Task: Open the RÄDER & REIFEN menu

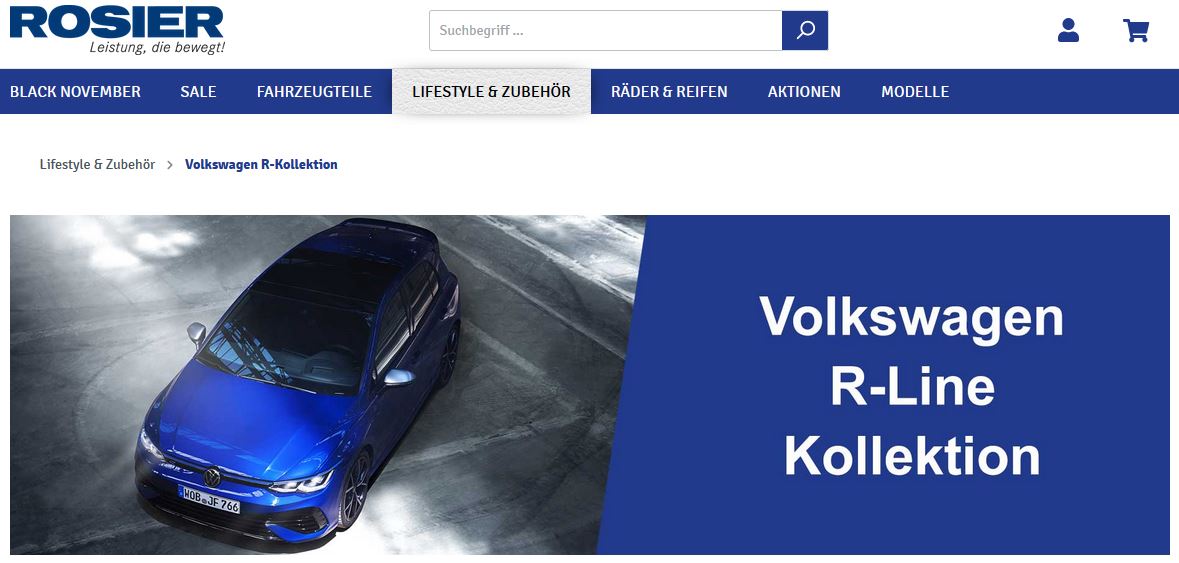Action: coord(669,92)
